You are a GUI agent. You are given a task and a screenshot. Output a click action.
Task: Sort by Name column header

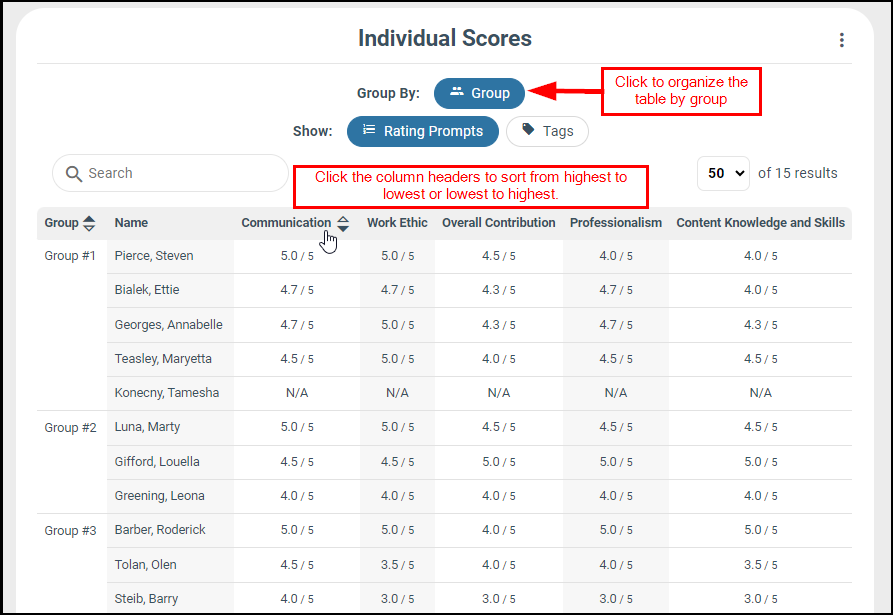[131, 223]
